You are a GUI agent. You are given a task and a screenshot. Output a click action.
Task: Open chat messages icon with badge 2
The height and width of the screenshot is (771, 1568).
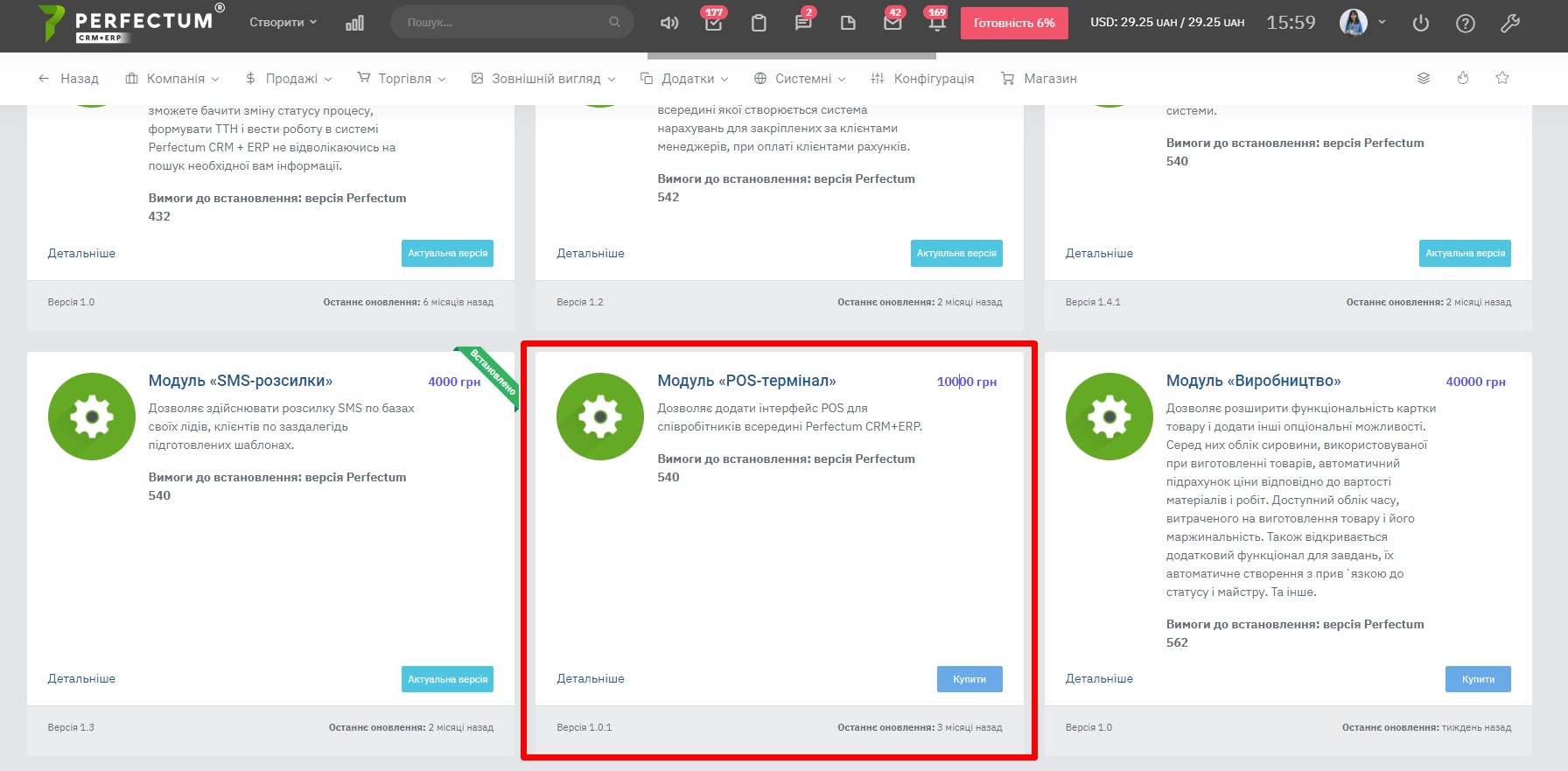[x=803, y=23]
